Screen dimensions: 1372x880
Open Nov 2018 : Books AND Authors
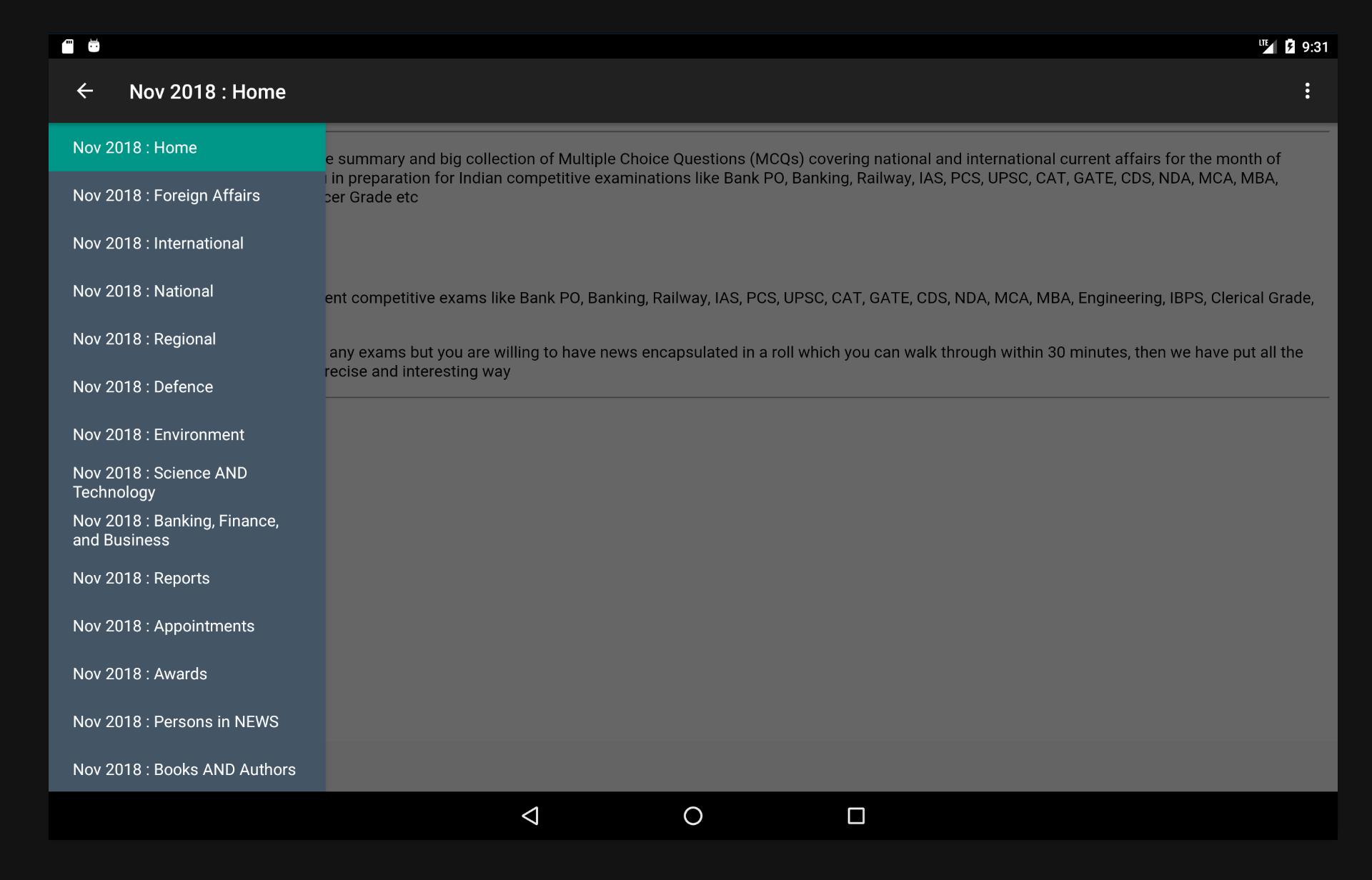(x=187, y=769)
